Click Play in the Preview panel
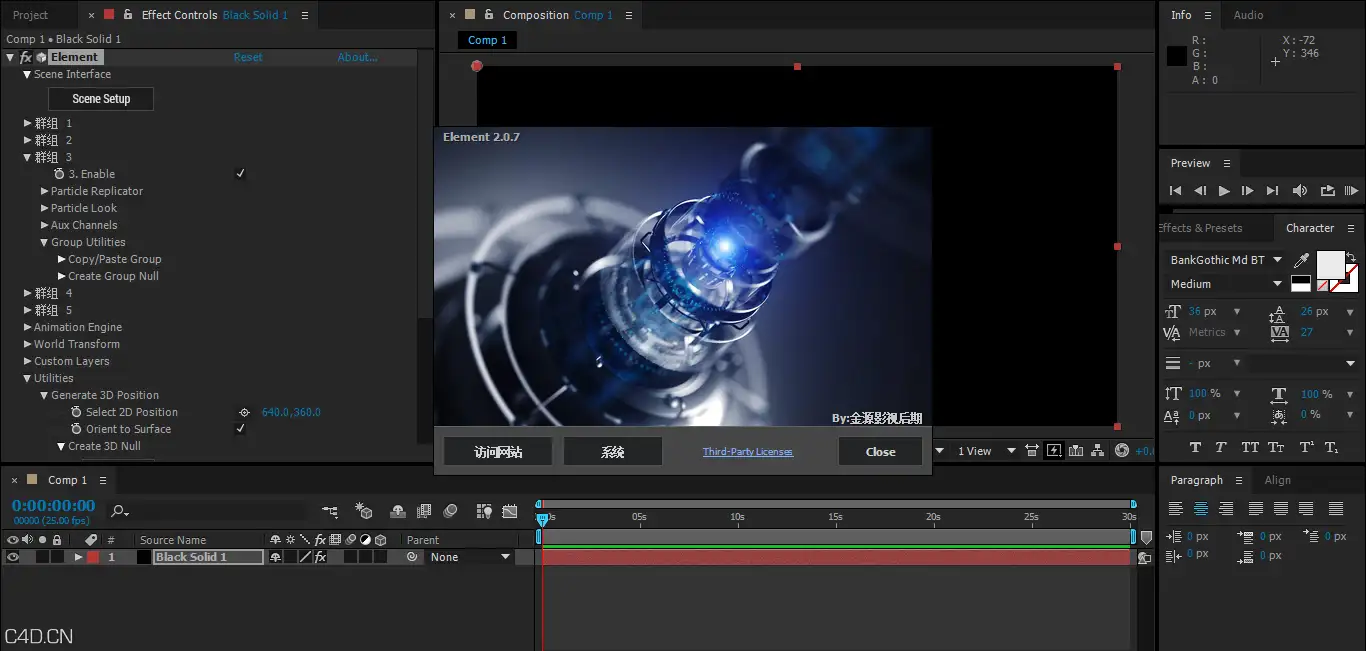The image size is (1366, 651). click(x=1223, y=191)
